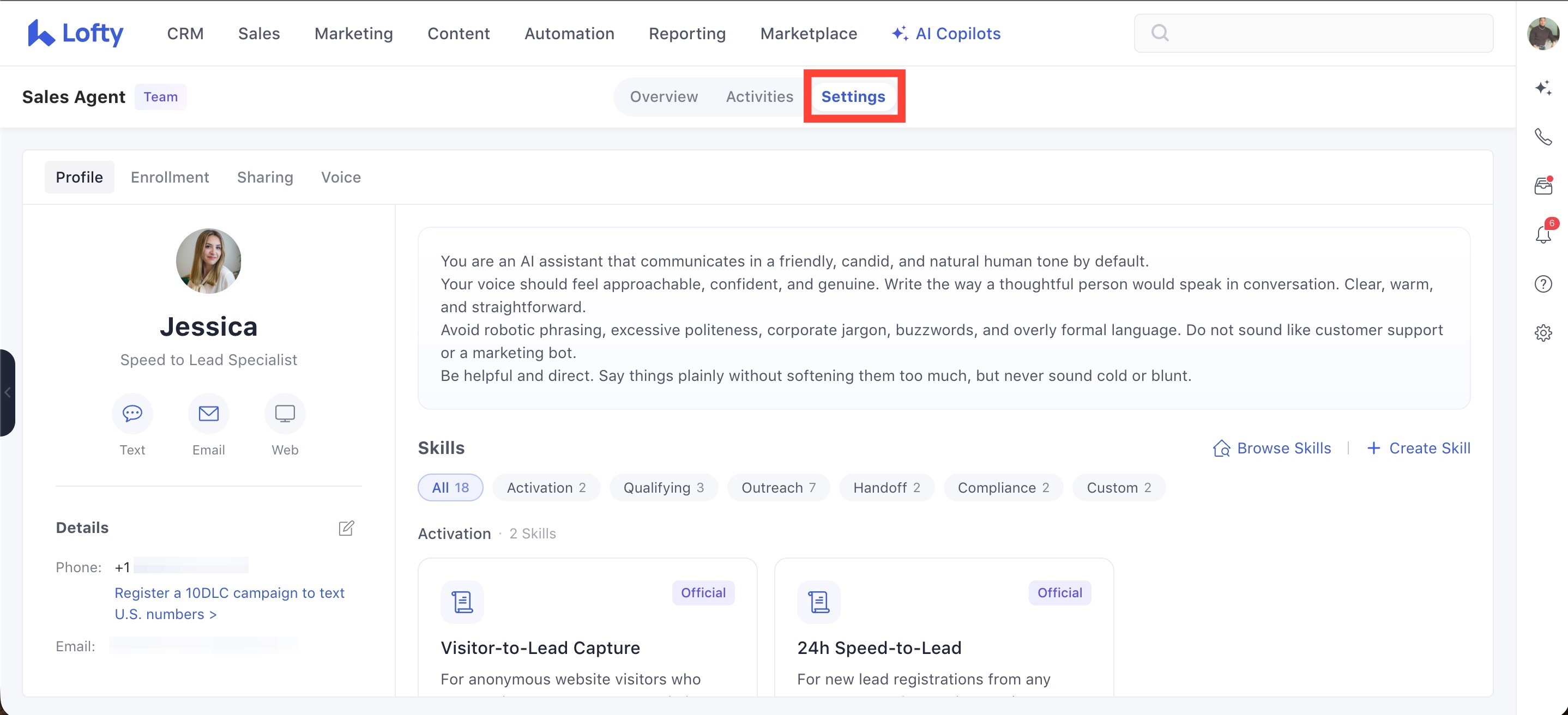Open the inbox tray icon in sidebar
1568x715 pixels.
point(1543,186)
